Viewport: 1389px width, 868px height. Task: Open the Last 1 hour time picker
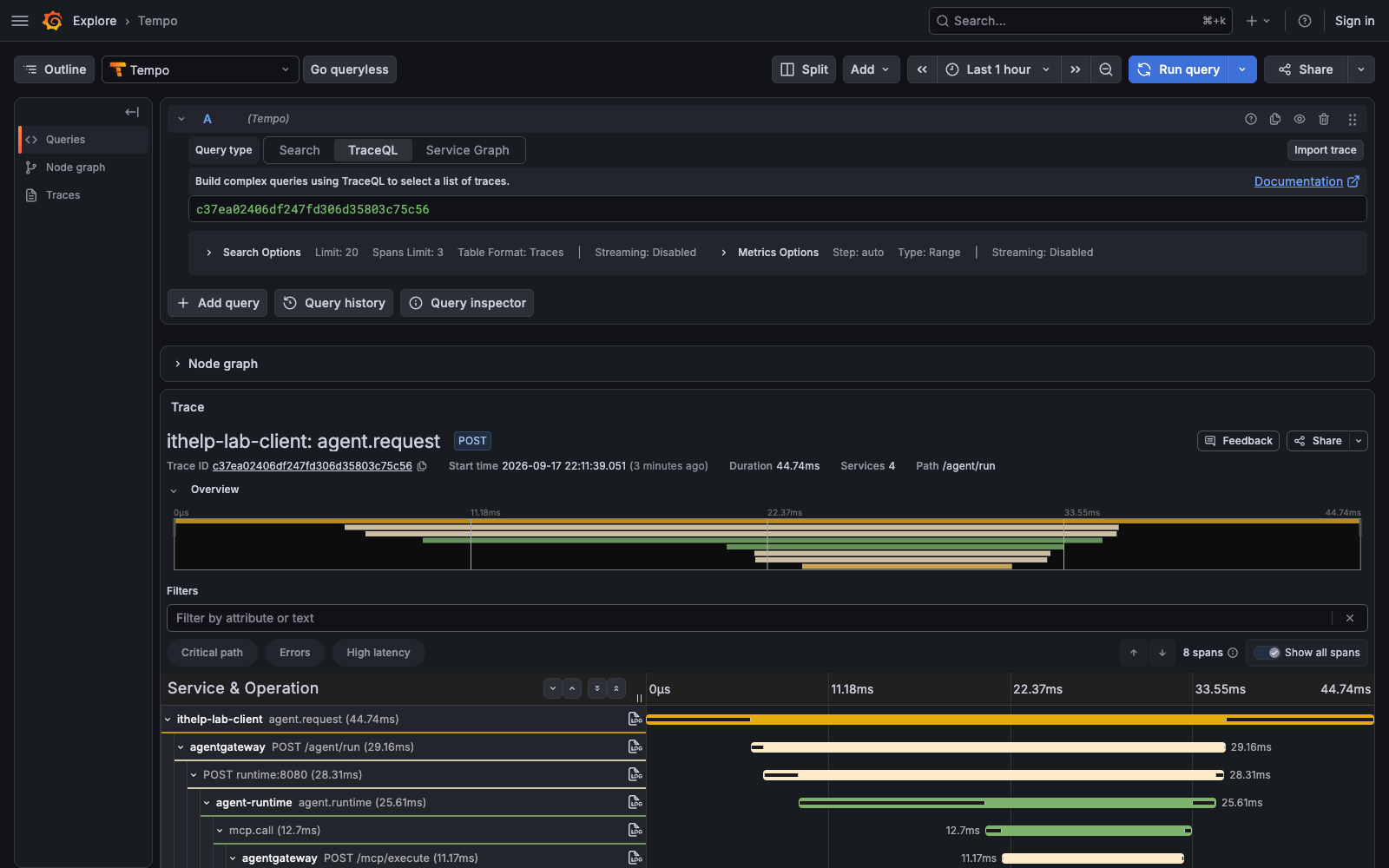(998, 69)
